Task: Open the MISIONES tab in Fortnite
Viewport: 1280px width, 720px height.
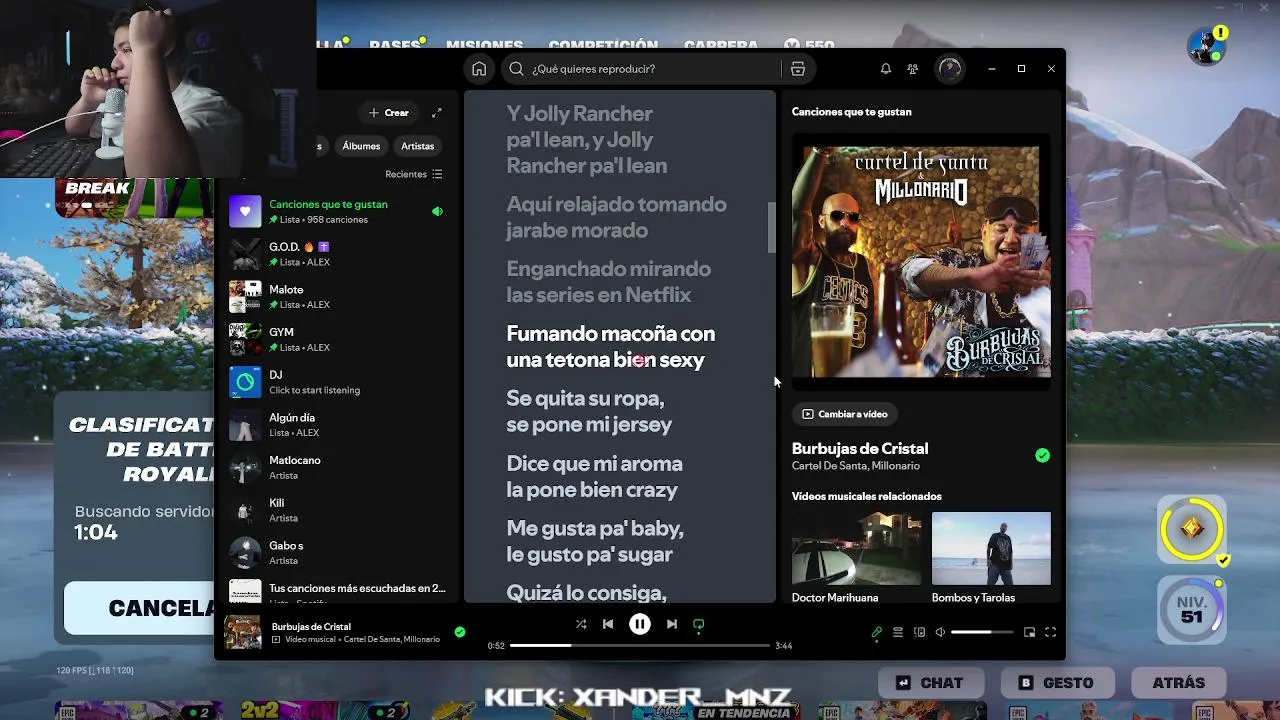Action: (x=484, y=46)
